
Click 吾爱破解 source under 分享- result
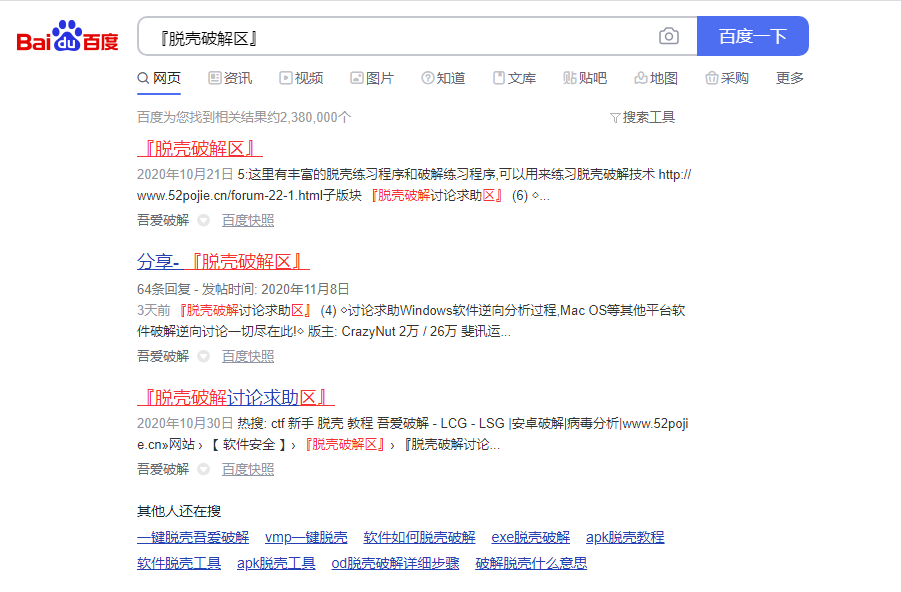pyautogui.click(x=163, y=356)
